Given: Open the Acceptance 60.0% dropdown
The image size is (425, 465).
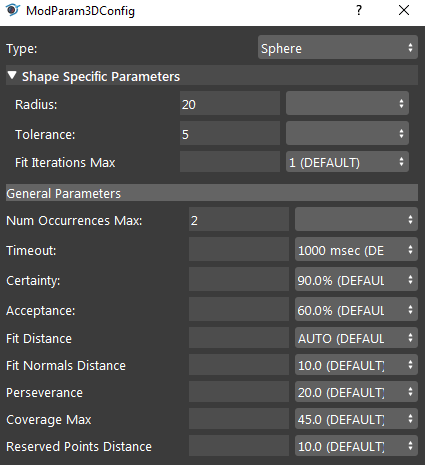Looking at the screenshot, I should click(x=356, y=309).
